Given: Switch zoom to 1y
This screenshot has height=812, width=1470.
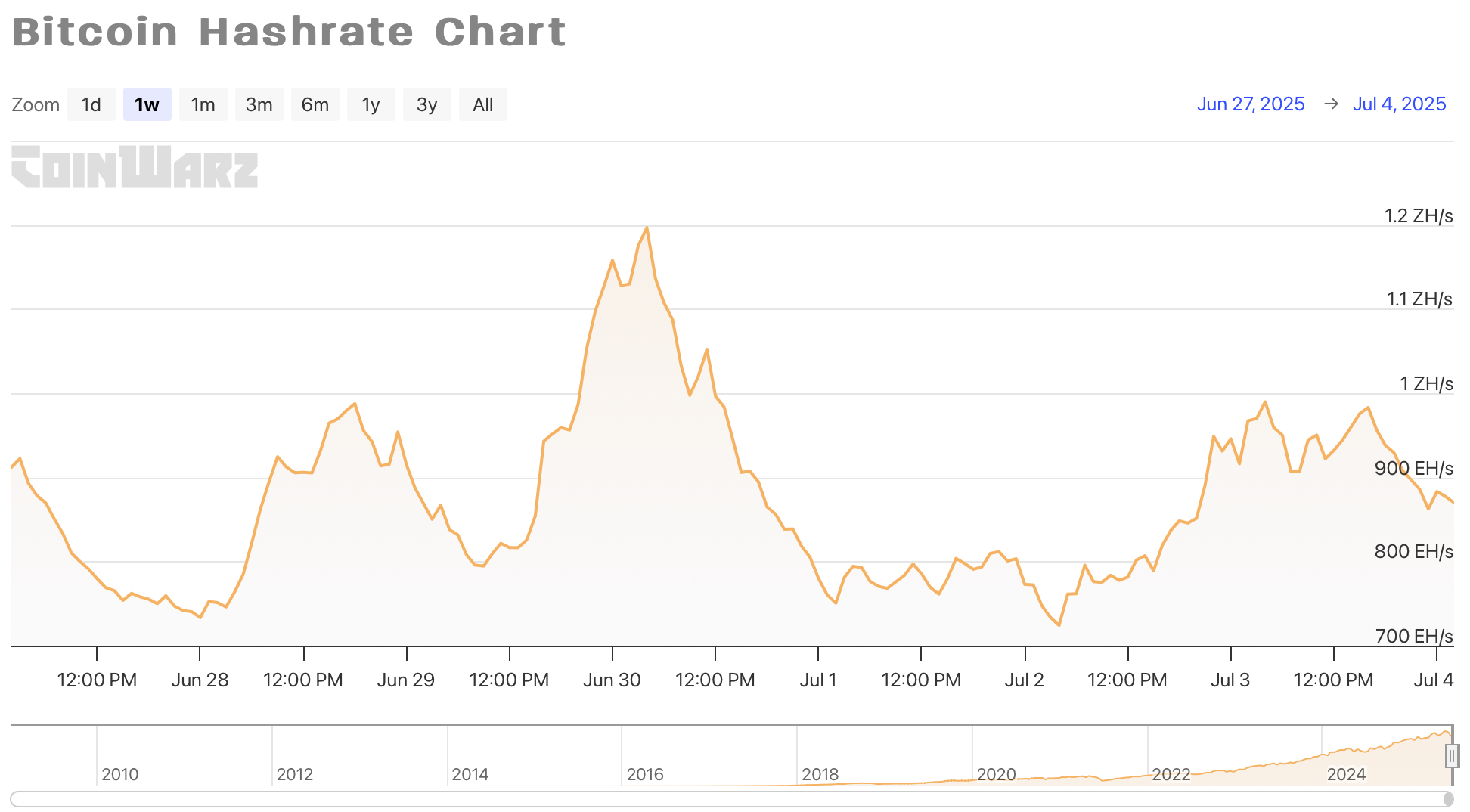Looking at the screenshot, I should pos(371,104).
